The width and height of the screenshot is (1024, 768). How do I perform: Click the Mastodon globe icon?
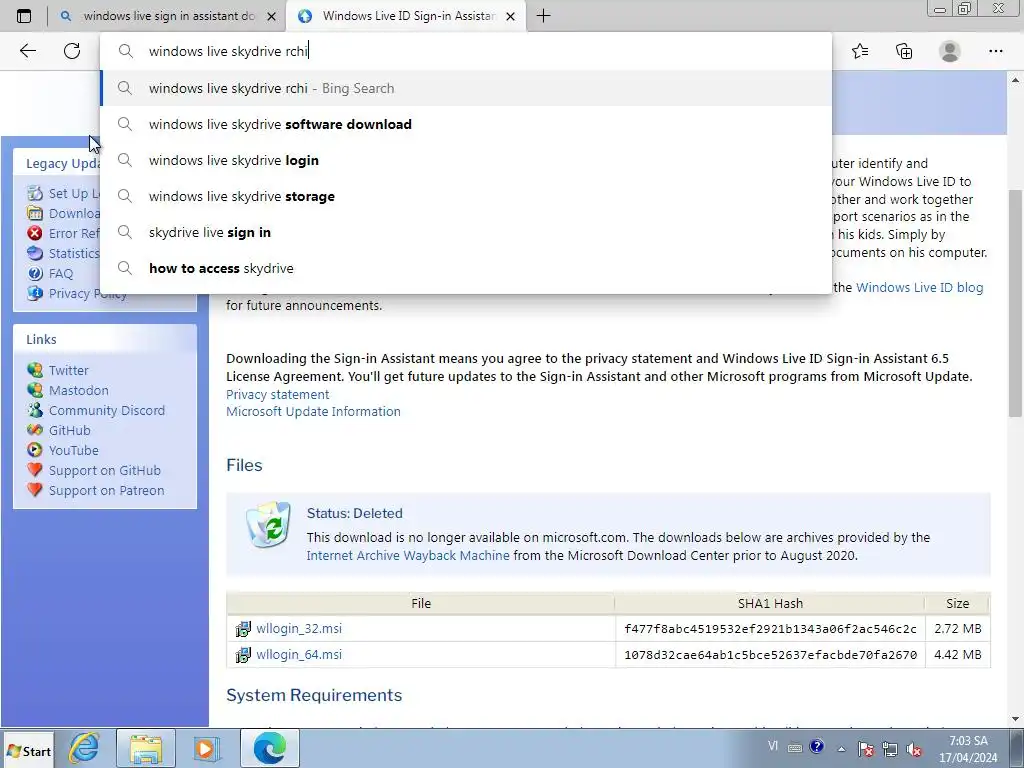(35, 390)
